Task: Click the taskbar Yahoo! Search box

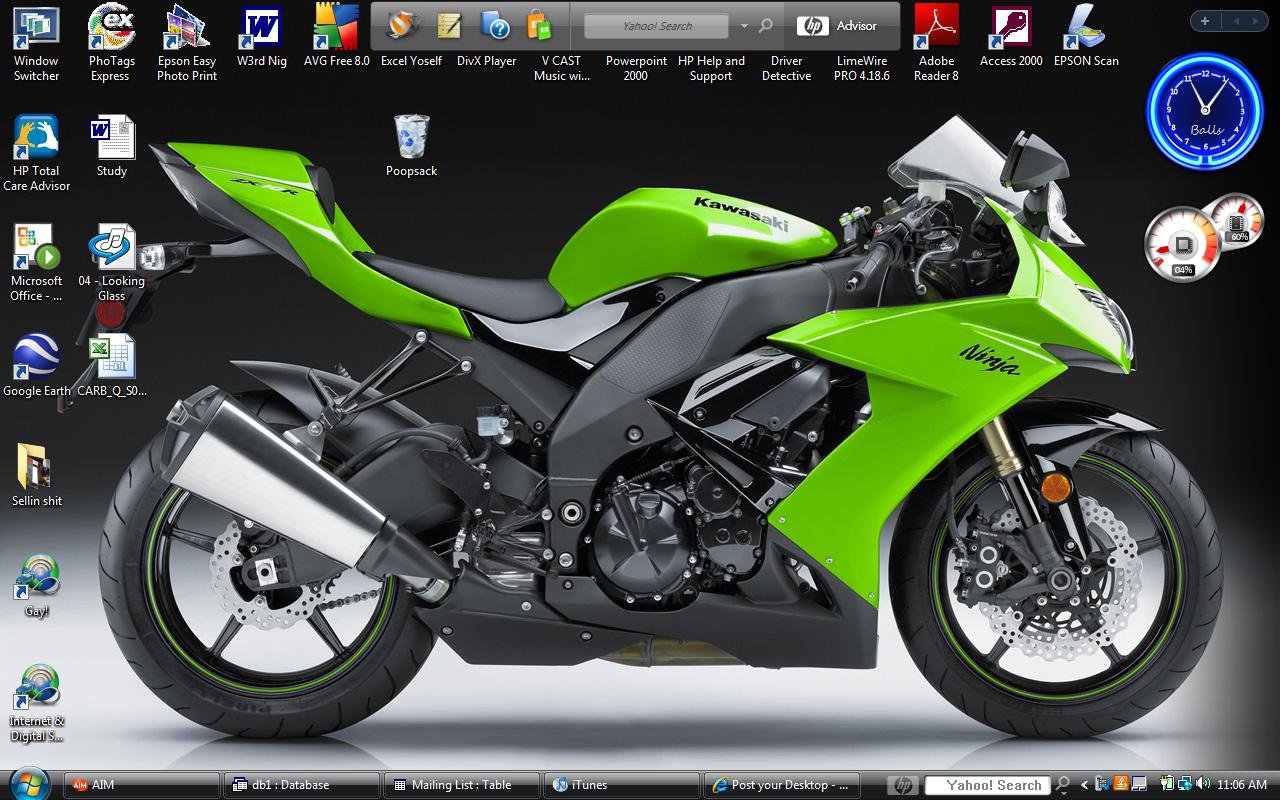Action: (x=988, y=785)
